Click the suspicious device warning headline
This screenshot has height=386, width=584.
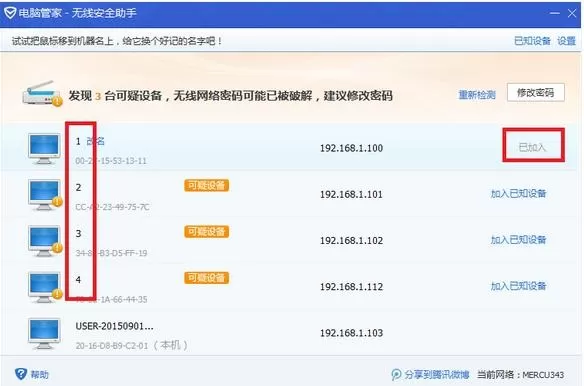[230, 96]
